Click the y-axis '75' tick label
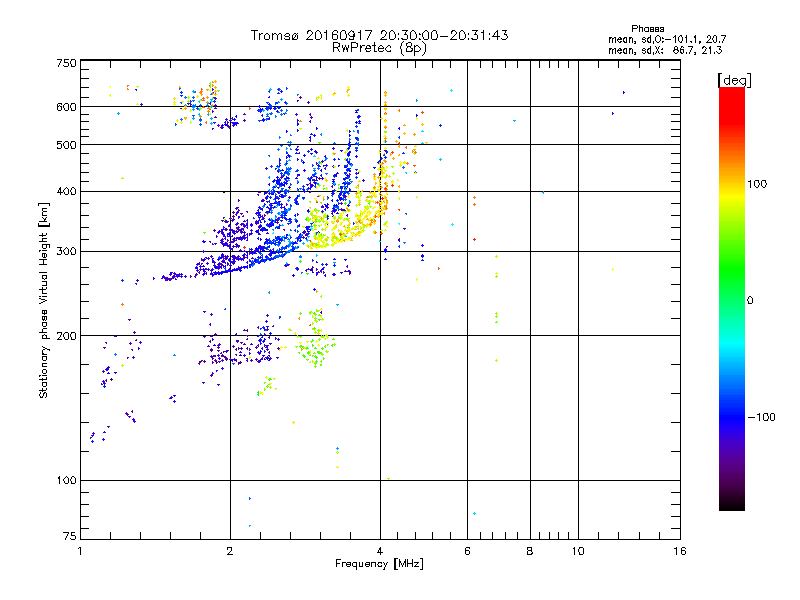The image size is (800, 600). [x=69, y=536]
